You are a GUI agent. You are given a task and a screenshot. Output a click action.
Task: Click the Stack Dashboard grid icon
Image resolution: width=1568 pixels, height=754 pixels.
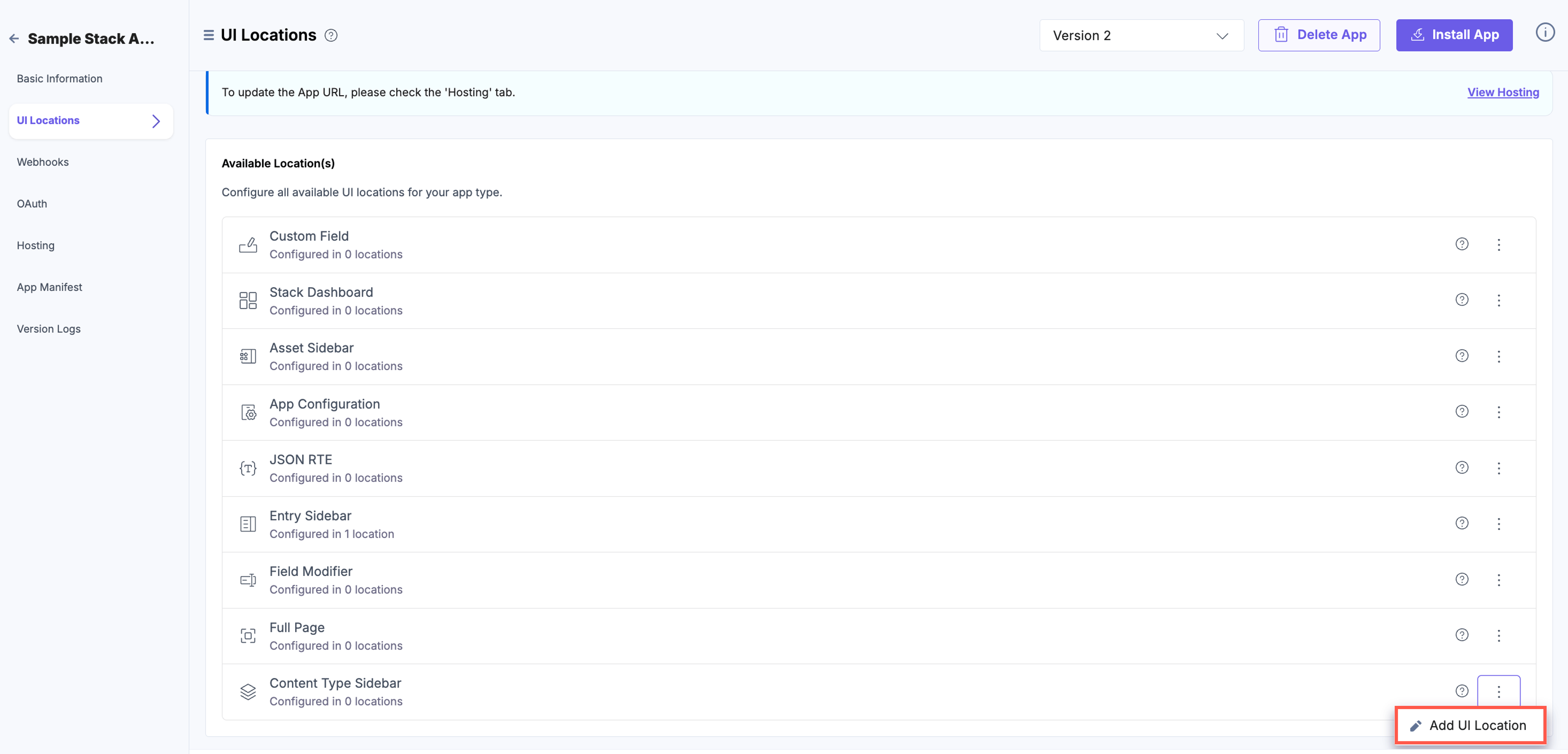coord(248,300)
